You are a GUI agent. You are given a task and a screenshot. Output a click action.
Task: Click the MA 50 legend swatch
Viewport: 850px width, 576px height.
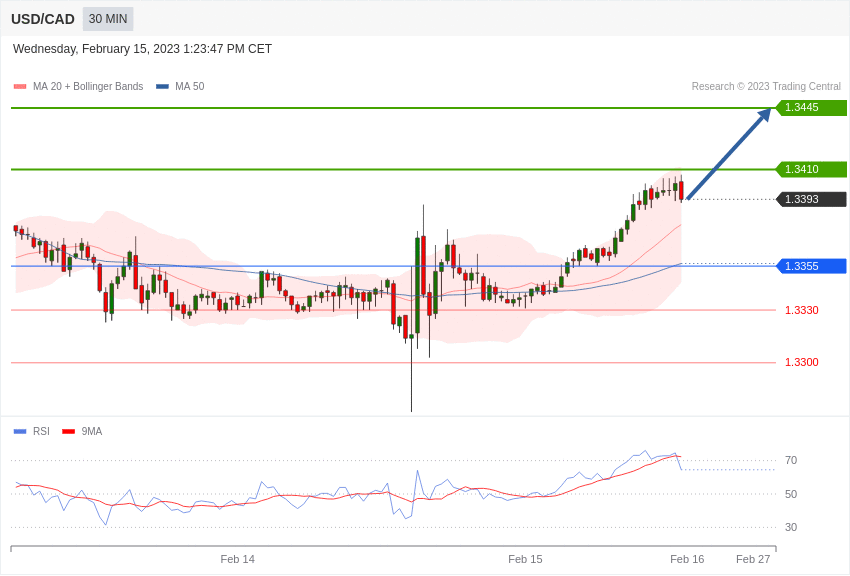point(162,86)
